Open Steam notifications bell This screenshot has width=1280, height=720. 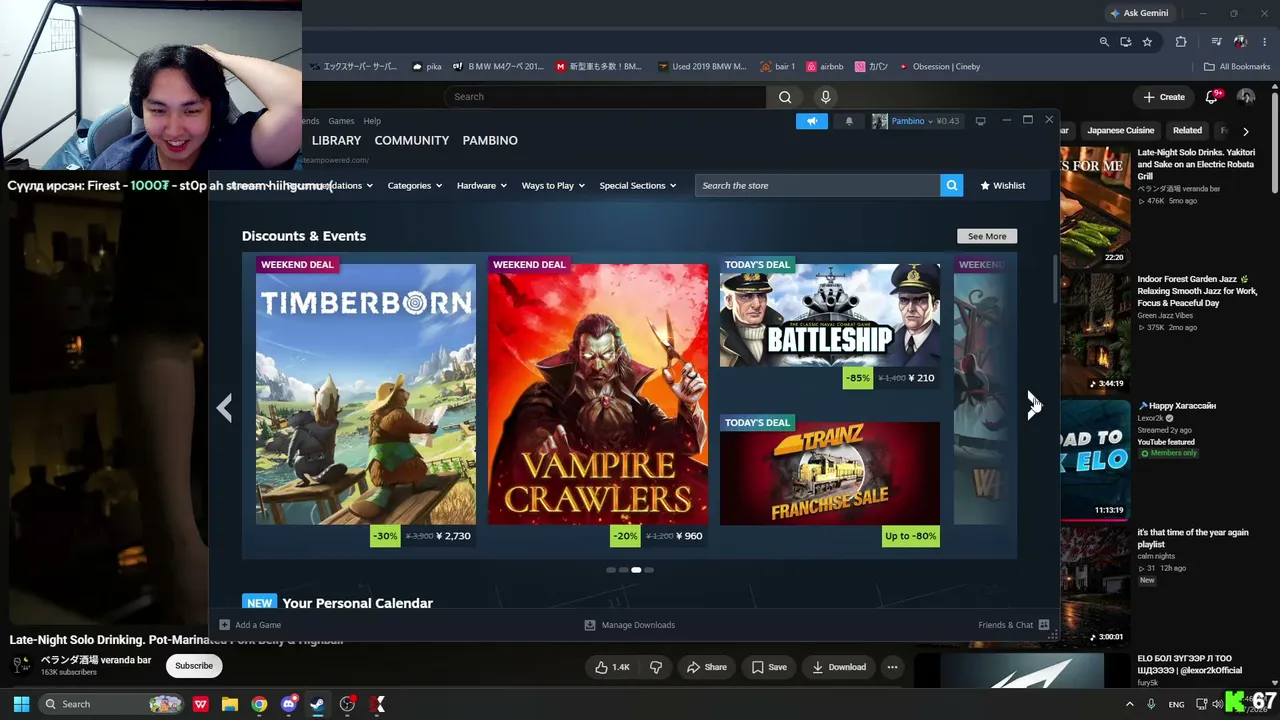[x=849, y=121]
